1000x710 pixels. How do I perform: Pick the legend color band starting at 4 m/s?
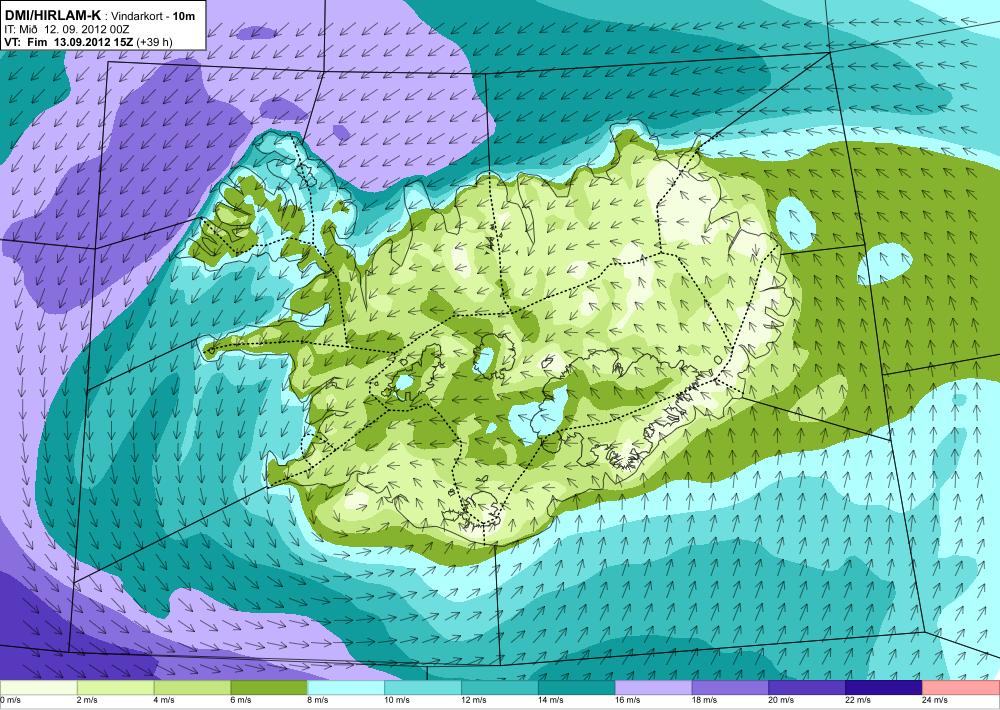[192, 688]
